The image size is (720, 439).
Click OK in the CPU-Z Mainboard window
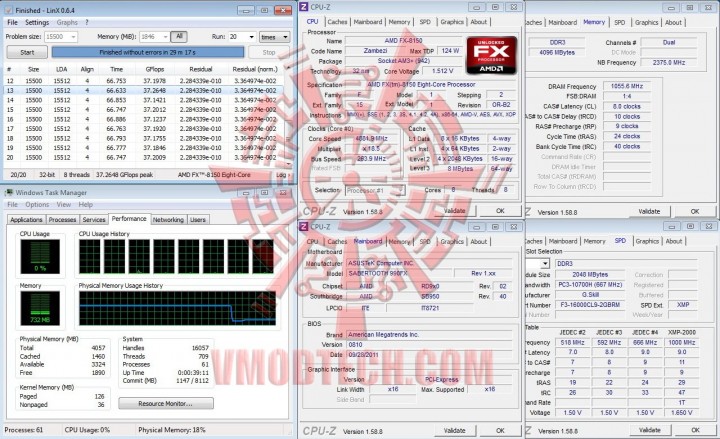point(501,431)
